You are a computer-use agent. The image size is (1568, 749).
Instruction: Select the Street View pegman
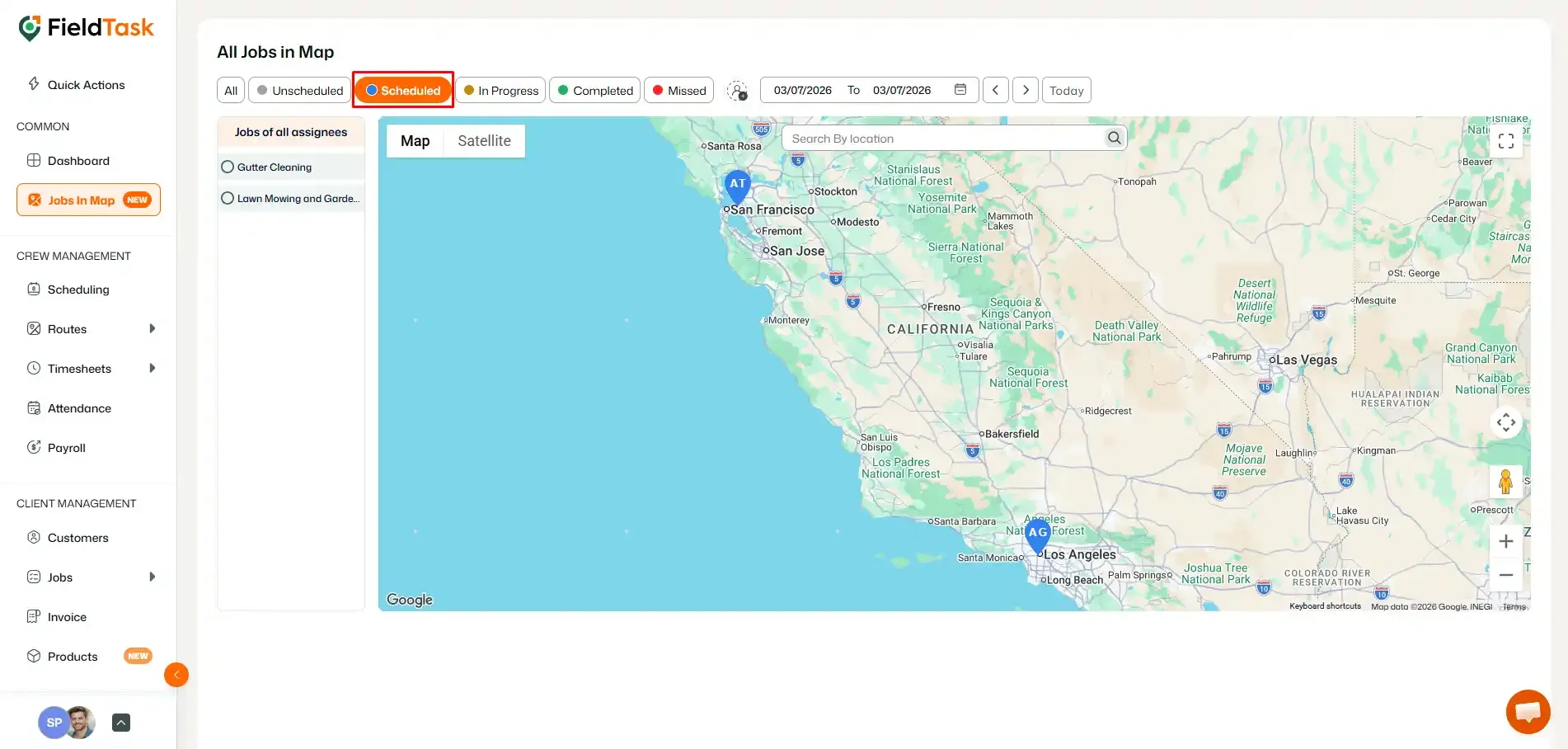click(x=1505, y=482)
